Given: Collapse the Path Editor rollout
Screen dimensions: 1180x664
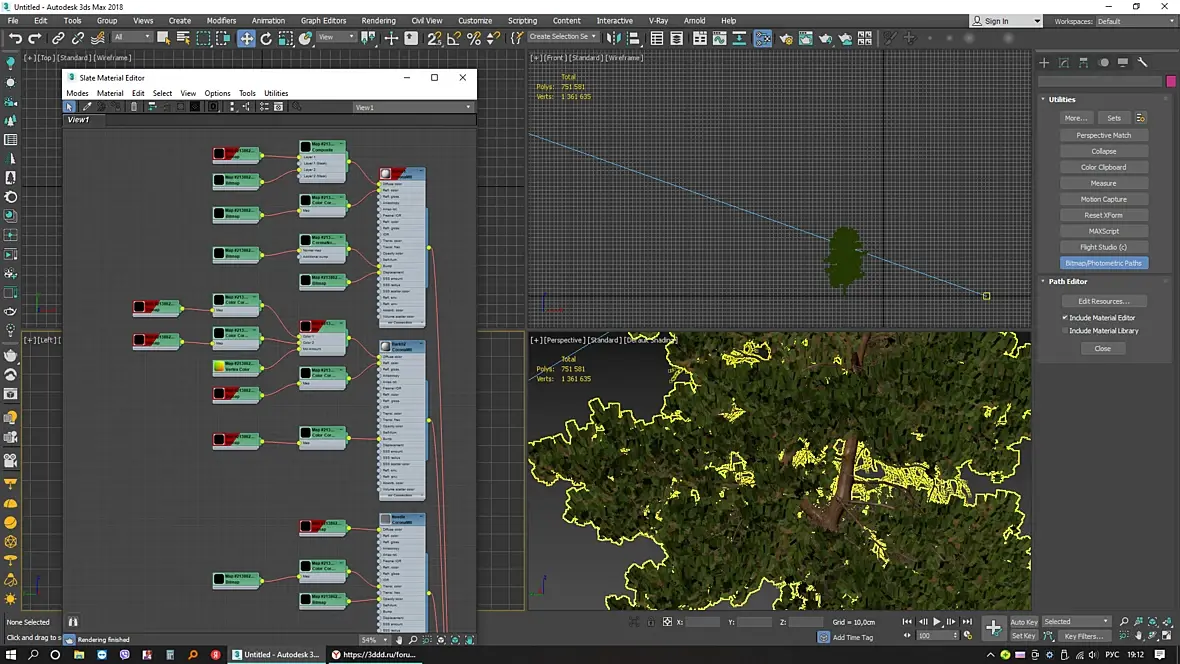Looking at the screenshot, I should tap(1067, 282).
